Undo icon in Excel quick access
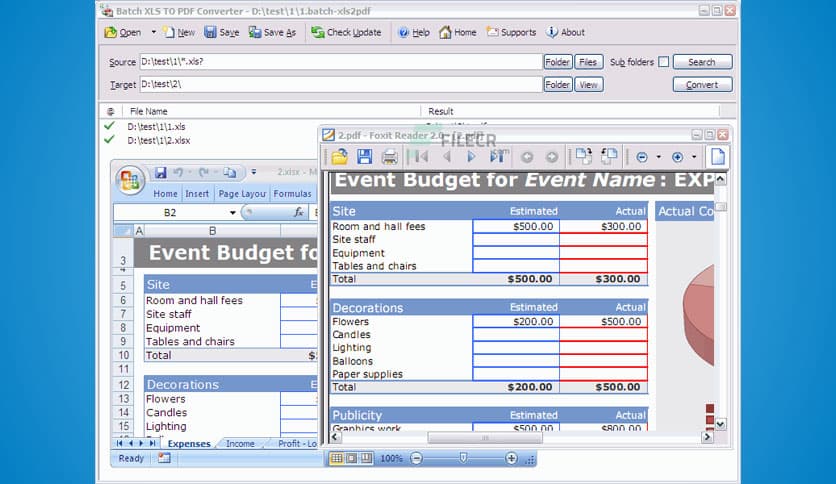Viewport: 836px width, 484px height. click(x=178, y=173)
